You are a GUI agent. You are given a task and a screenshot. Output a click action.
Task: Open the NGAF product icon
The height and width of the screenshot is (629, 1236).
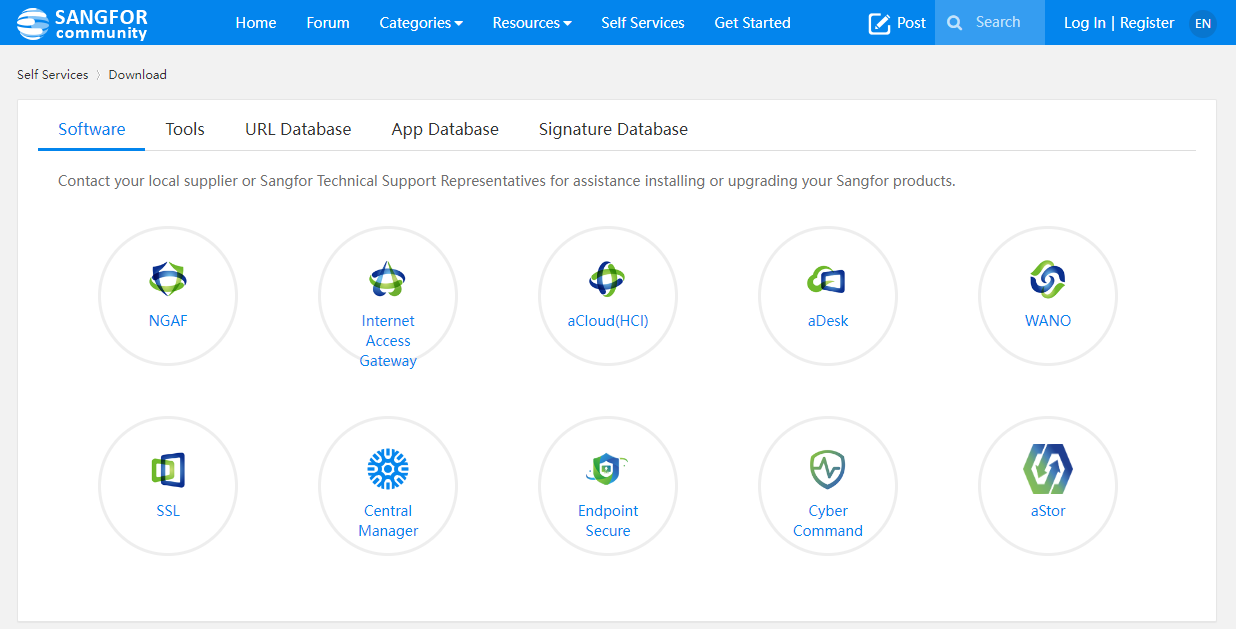pos(168,279)
